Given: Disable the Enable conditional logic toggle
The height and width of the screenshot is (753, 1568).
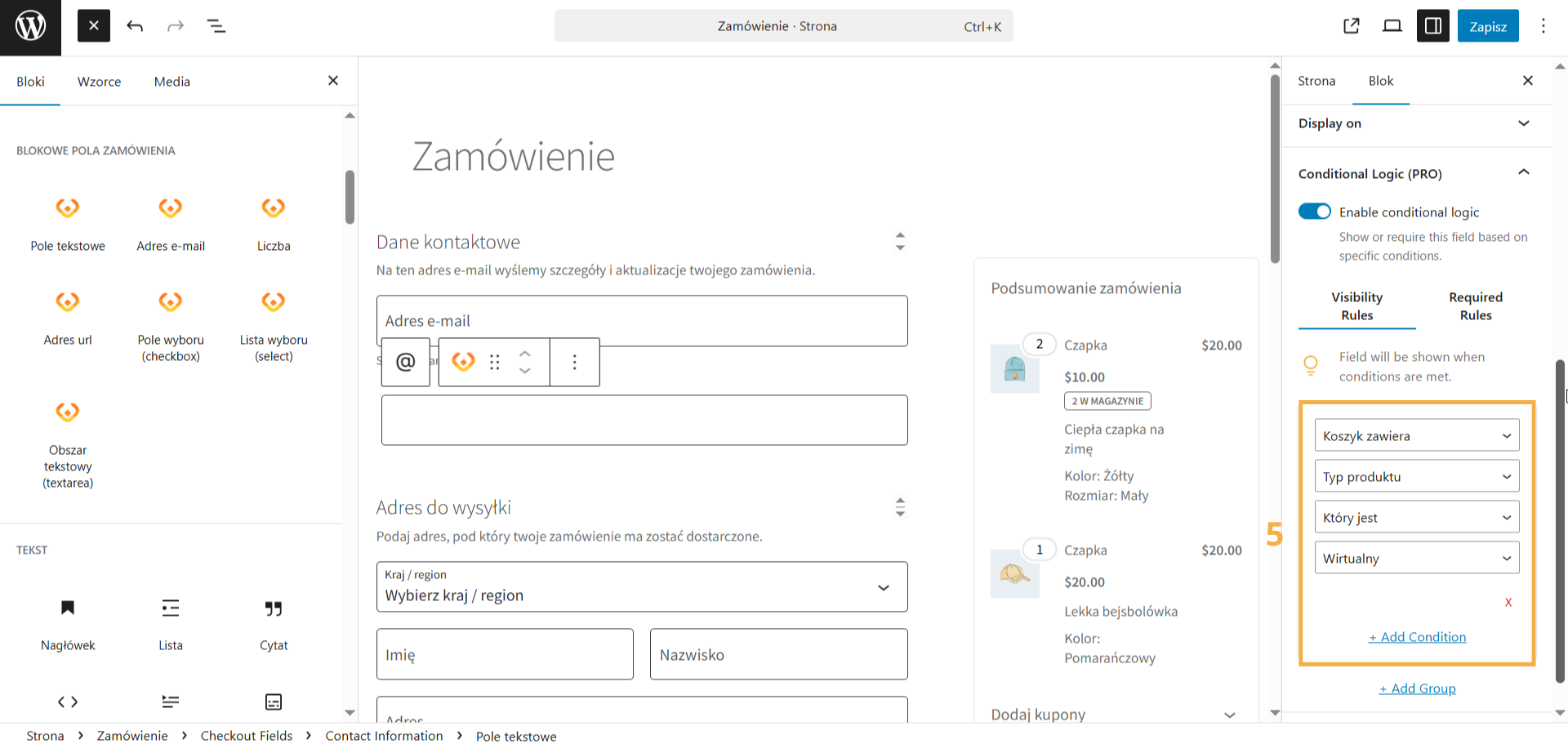Looking at the screenshot, I should click(1314, 211).
